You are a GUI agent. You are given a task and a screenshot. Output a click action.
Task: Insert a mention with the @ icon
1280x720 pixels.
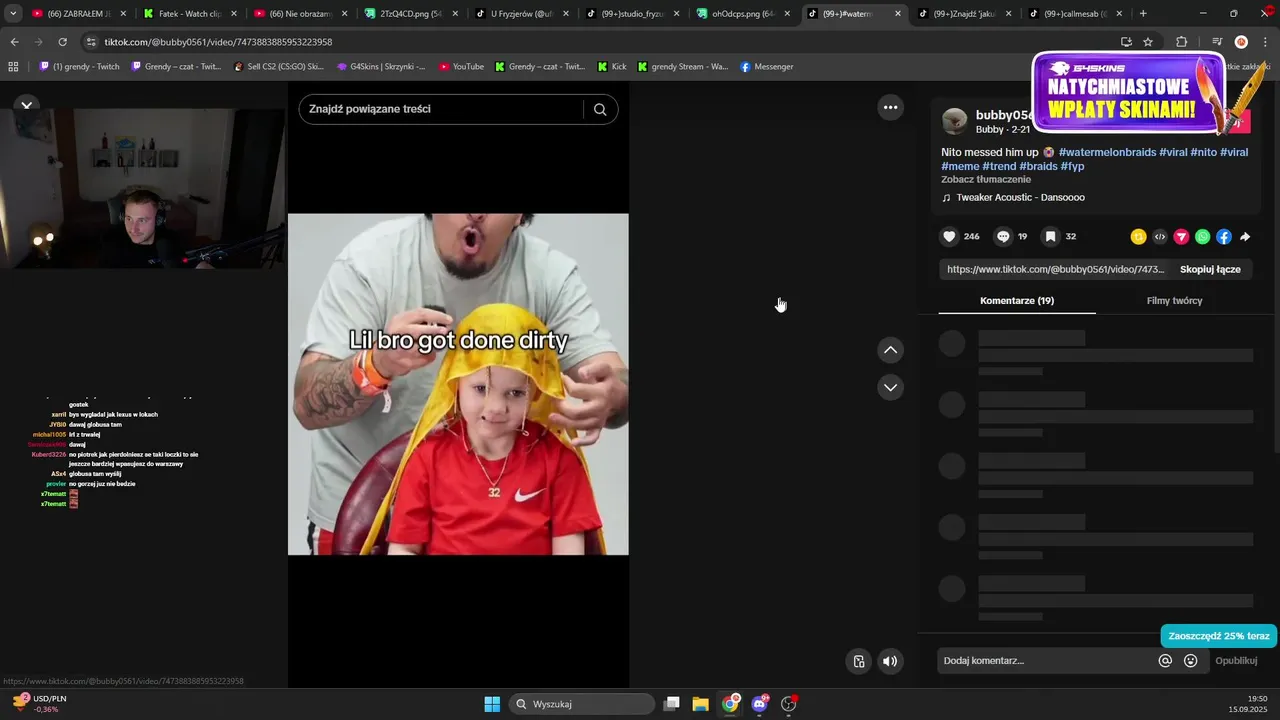click(1165, 661)
